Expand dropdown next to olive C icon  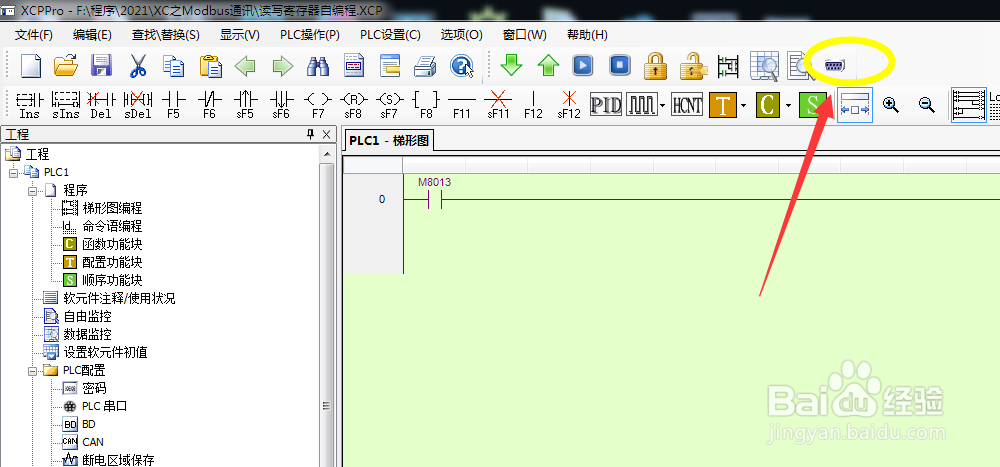[x=789, y=105]
